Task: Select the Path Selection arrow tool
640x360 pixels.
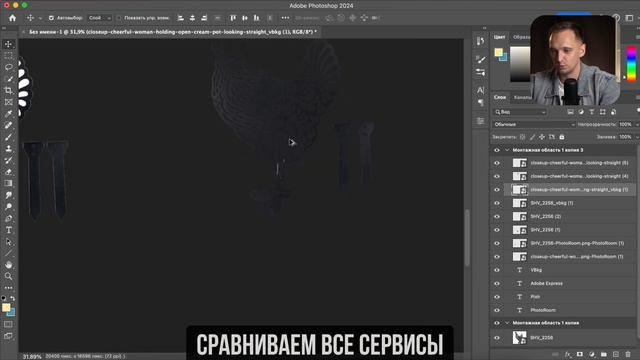Action: pyautogui.click(x=9, y=242)
